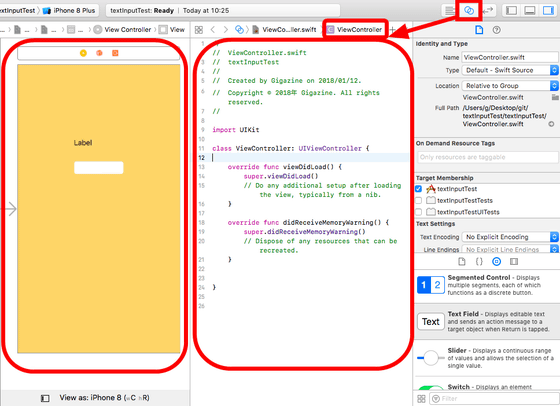Click the storyboard entry point arrow
Screen dimensions: 560x406
[10, 209]
